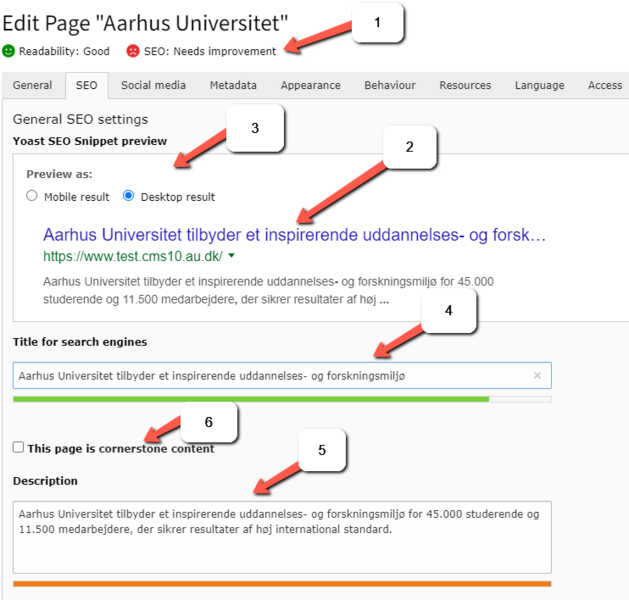Click the 'Readability: Good' status text
The height and width of the screenshot is (600, 629).
pyautogui.click(x=64, y=51)
